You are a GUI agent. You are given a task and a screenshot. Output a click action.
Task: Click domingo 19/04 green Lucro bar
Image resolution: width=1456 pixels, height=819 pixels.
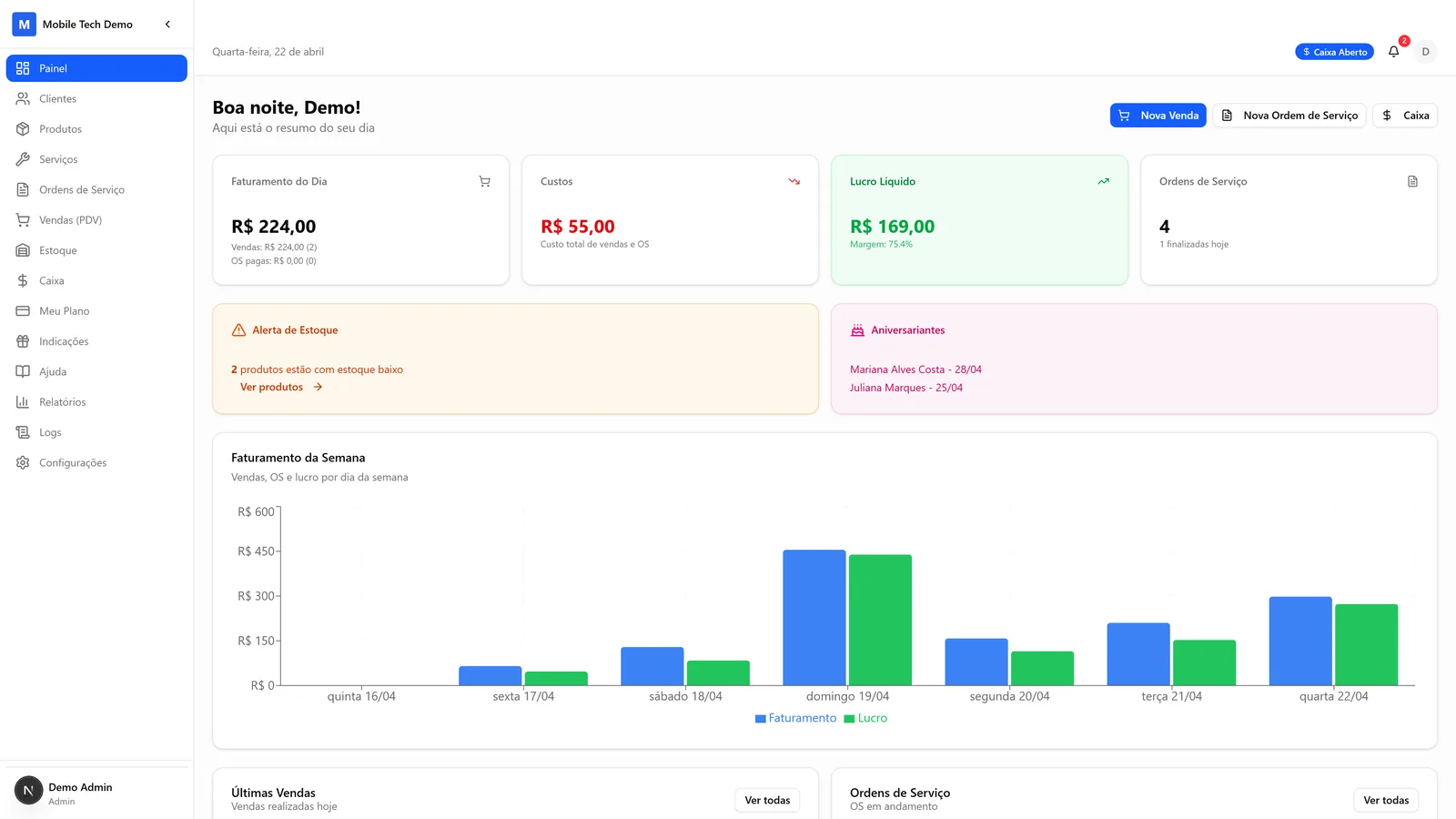880,620
